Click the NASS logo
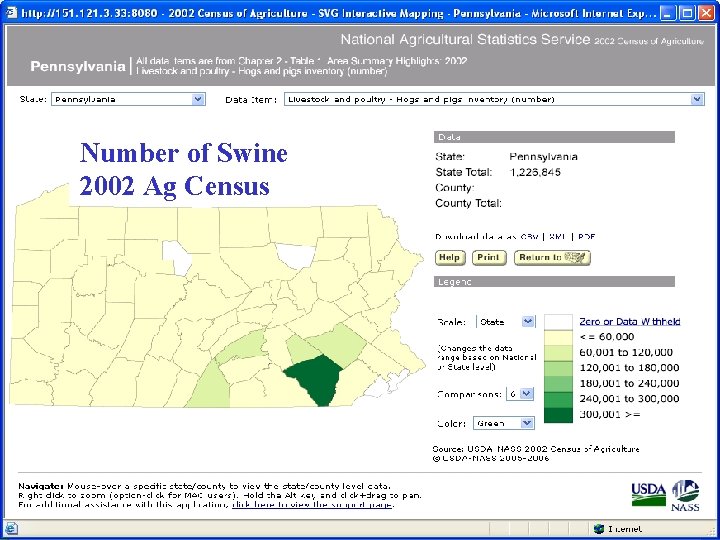The height and width of the screenshot is (540, 720). click(x=686, y=495)
